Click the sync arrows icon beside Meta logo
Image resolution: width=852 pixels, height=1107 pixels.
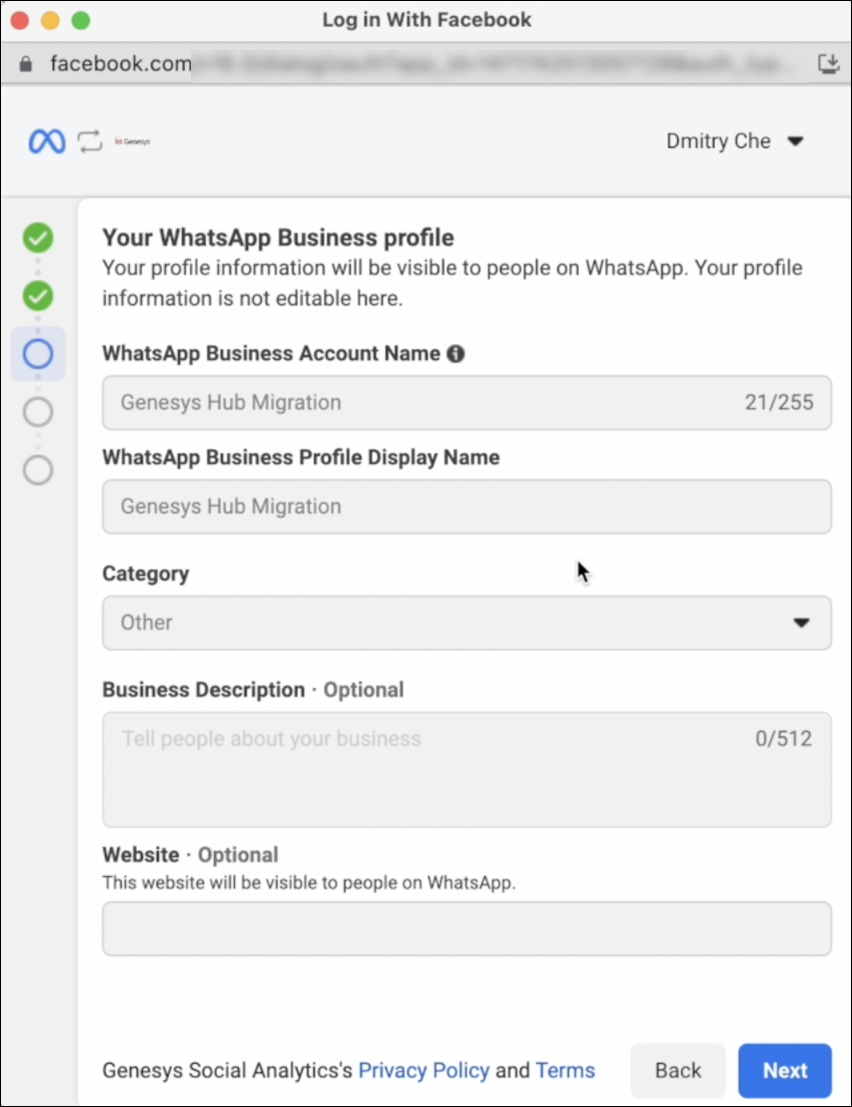(x=90, y=142)
